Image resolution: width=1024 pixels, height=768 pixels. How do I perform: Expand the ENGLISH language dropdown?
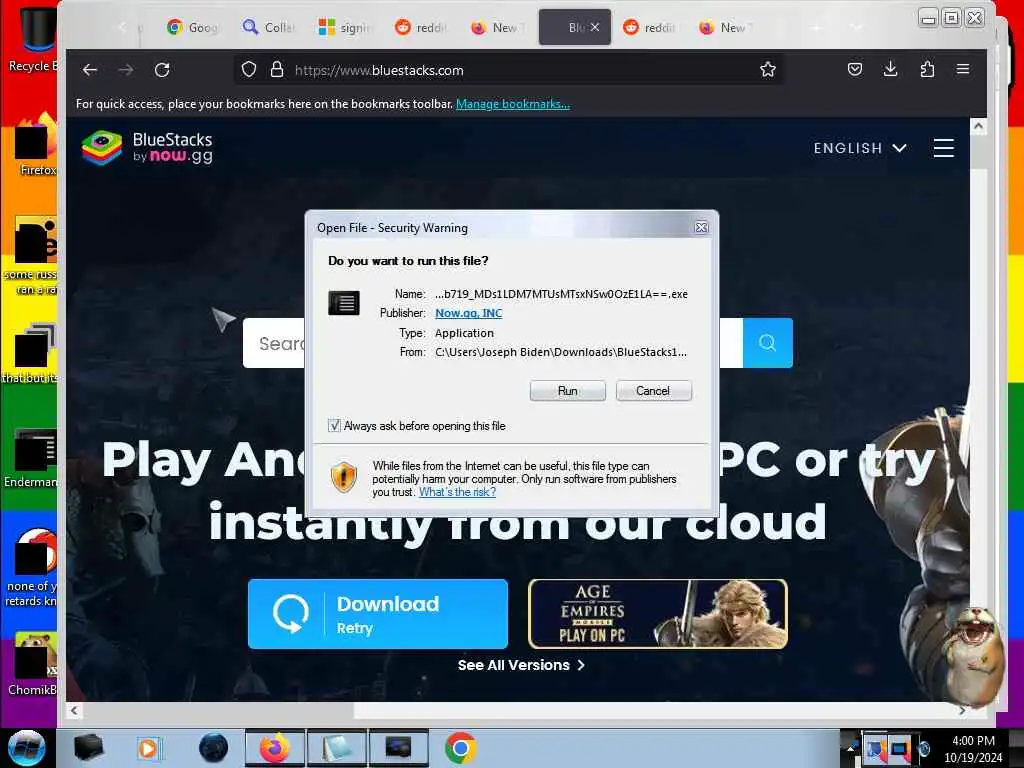[860, 148]
